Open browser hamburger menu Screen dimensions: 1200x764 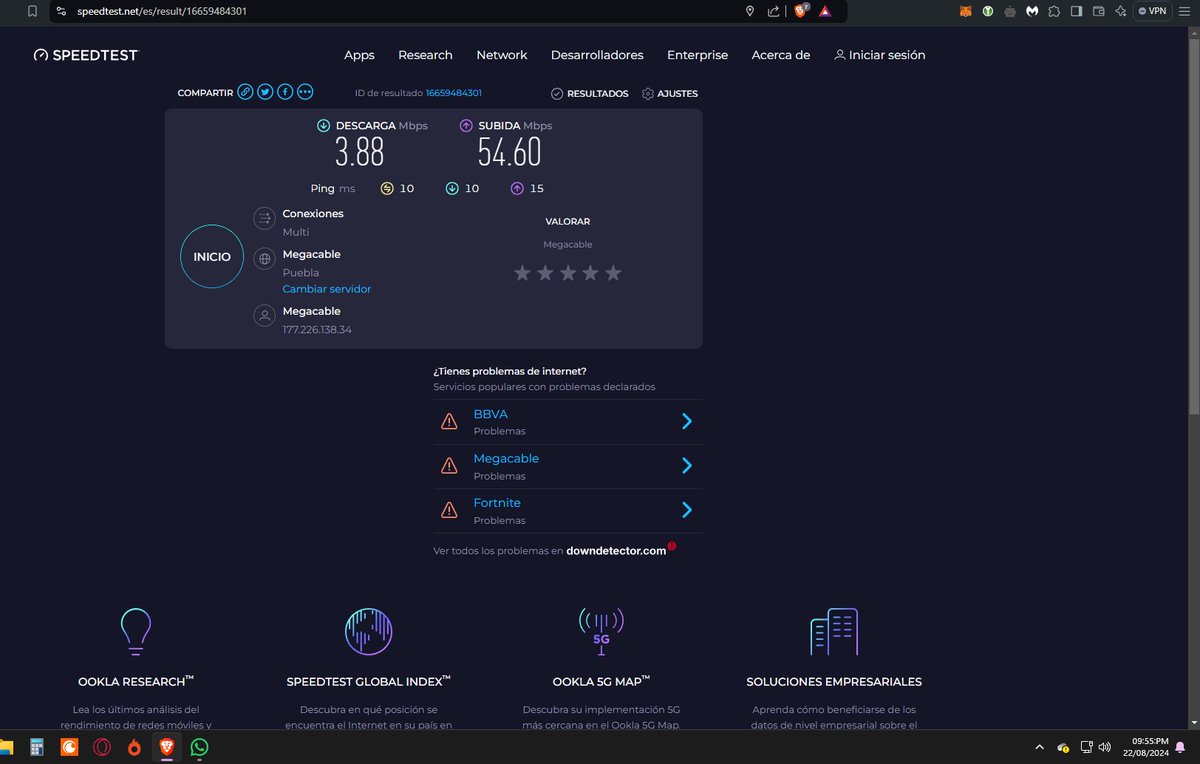(x=1186, y=11)
